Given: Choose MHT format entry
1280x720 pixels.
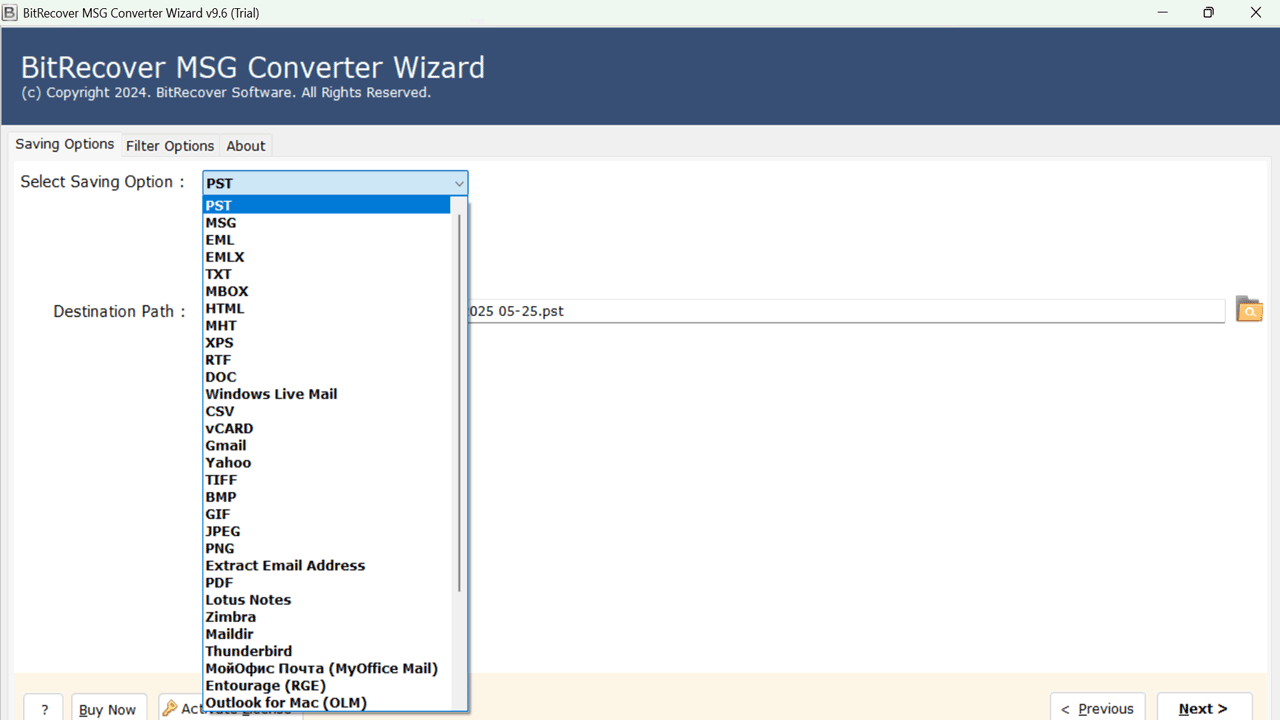Looking at the screenshot, I should pyautogui.click(x=327, y=325).
